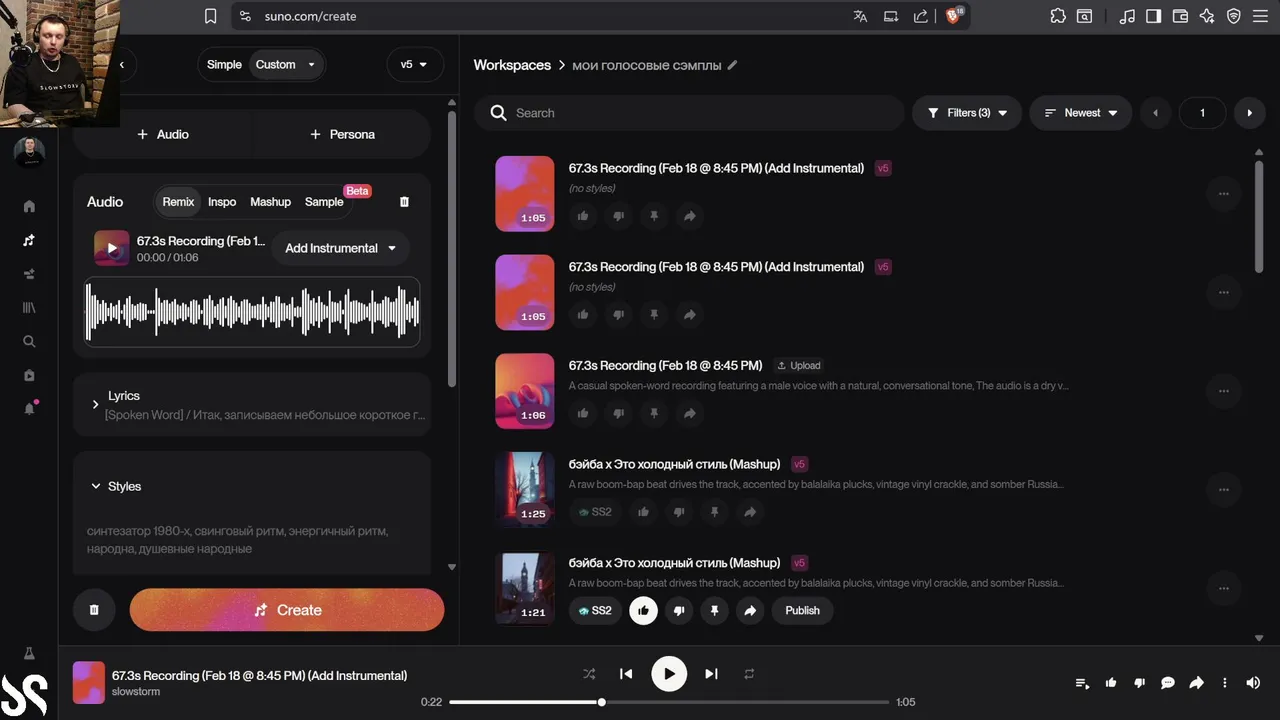
Task: Select the Inspo audio tab
Action: tap(222, 202)
